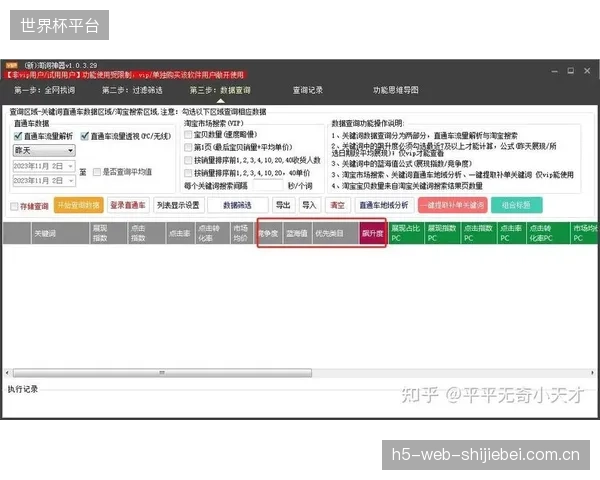Check 宝贝数量(速度略慢) option
Screen dimensions: 600x480
188,135
